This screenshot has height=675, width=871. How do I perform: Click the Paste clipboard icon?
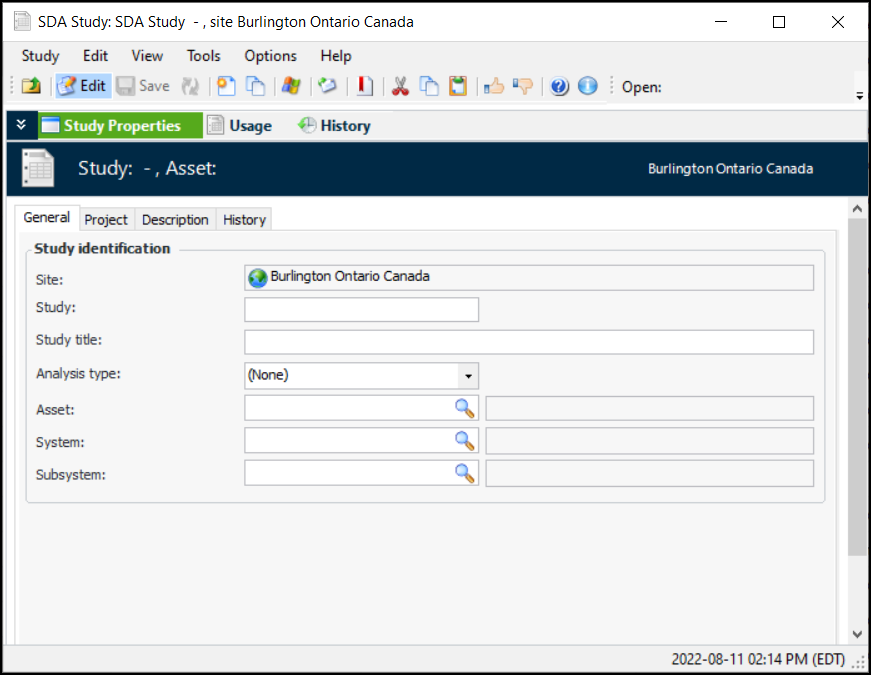[x=458, y=86]
